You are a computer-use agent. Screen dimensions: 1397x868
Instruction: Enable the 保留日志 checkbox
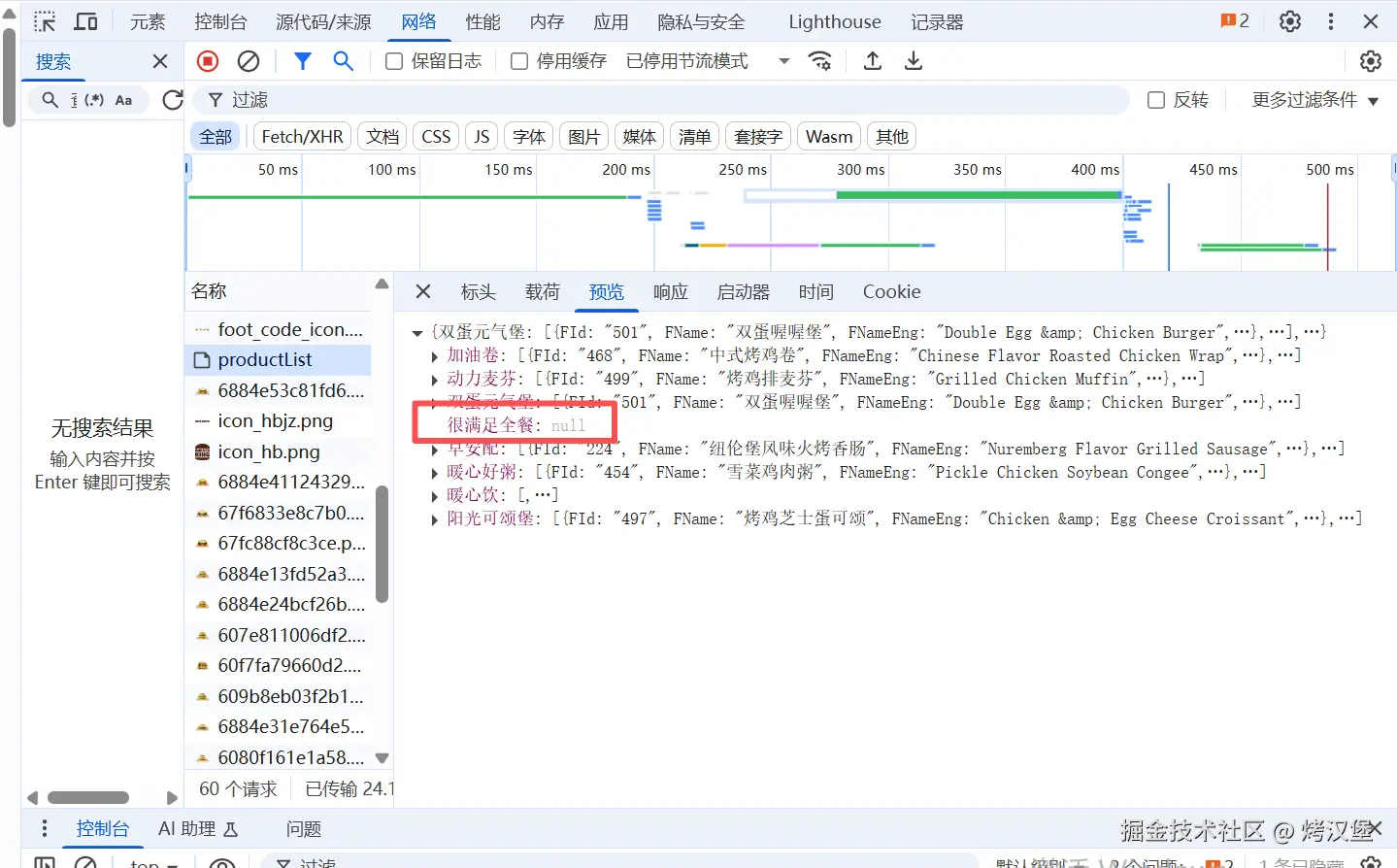pyautogui.click(x=392, y=60)
